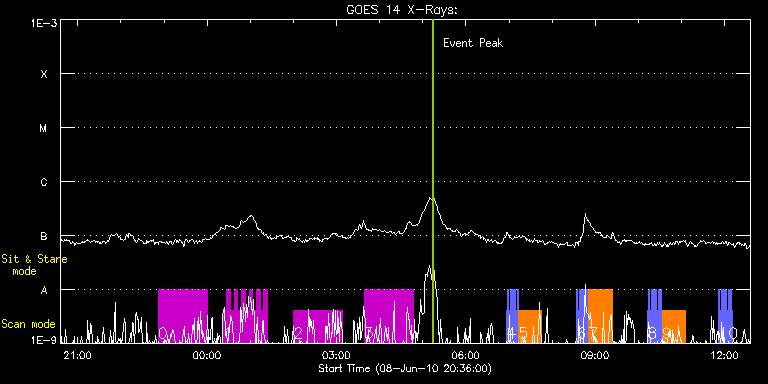
Task: Click the orange block labeled 7
Action: pyautogui.click(x=600, y=316)
